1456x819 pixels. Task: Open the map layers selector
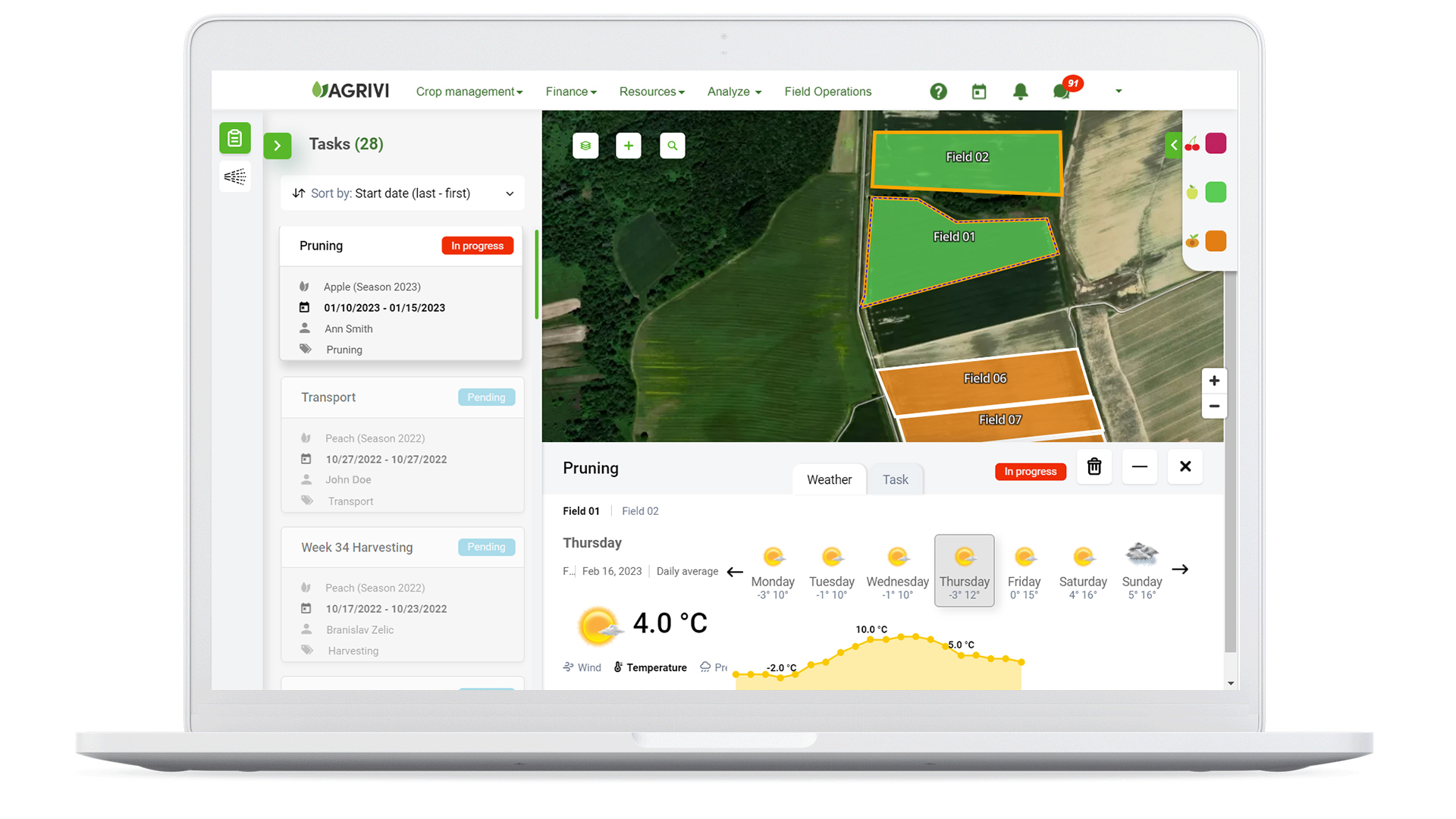click(585, 146)
